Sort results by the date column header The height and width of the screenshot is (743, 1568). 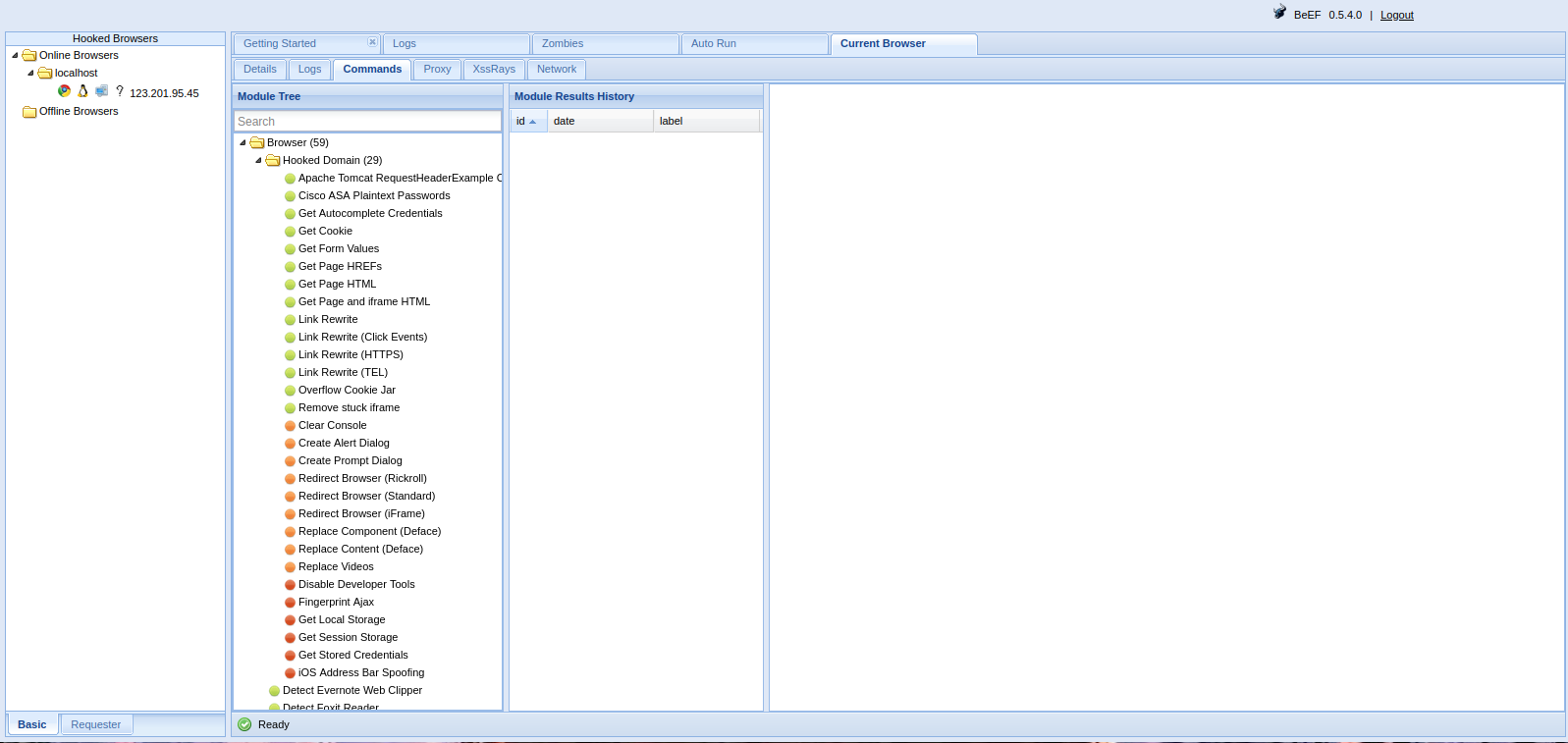(x=600, y=121)
